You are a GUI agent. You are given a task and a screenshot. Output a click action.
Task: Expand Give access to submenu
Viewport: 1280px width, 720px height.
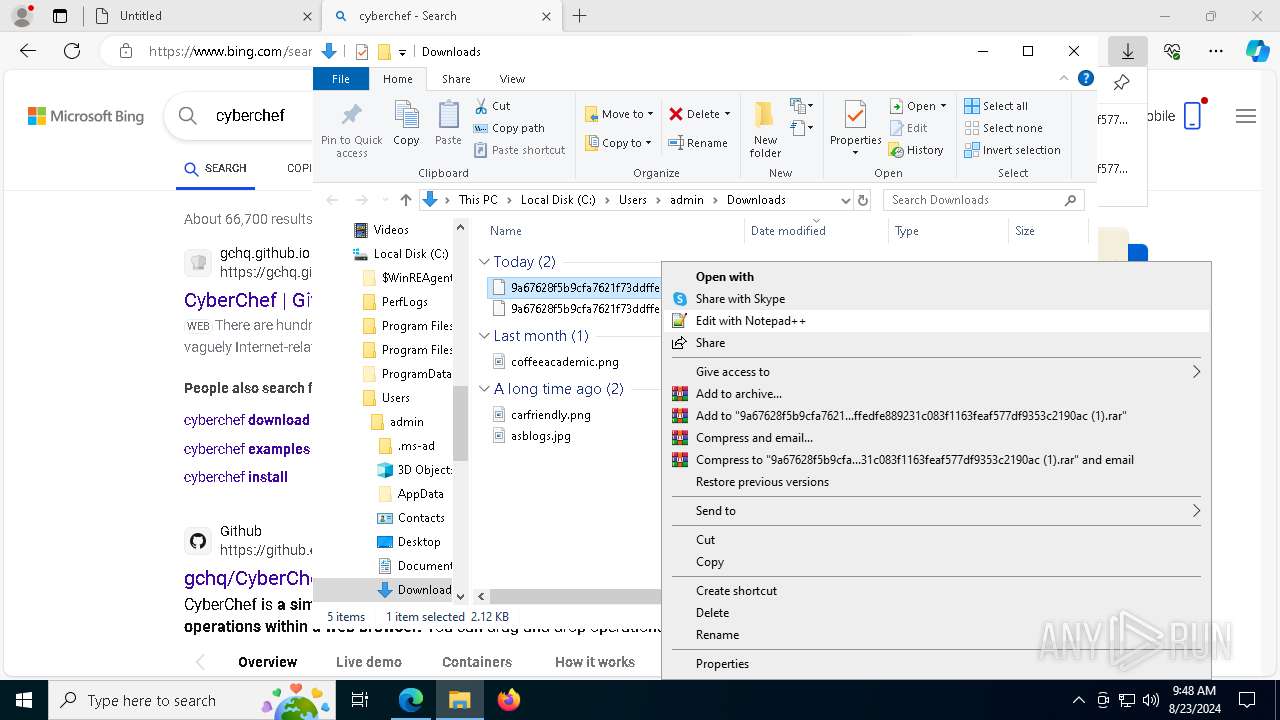(935, 372)
